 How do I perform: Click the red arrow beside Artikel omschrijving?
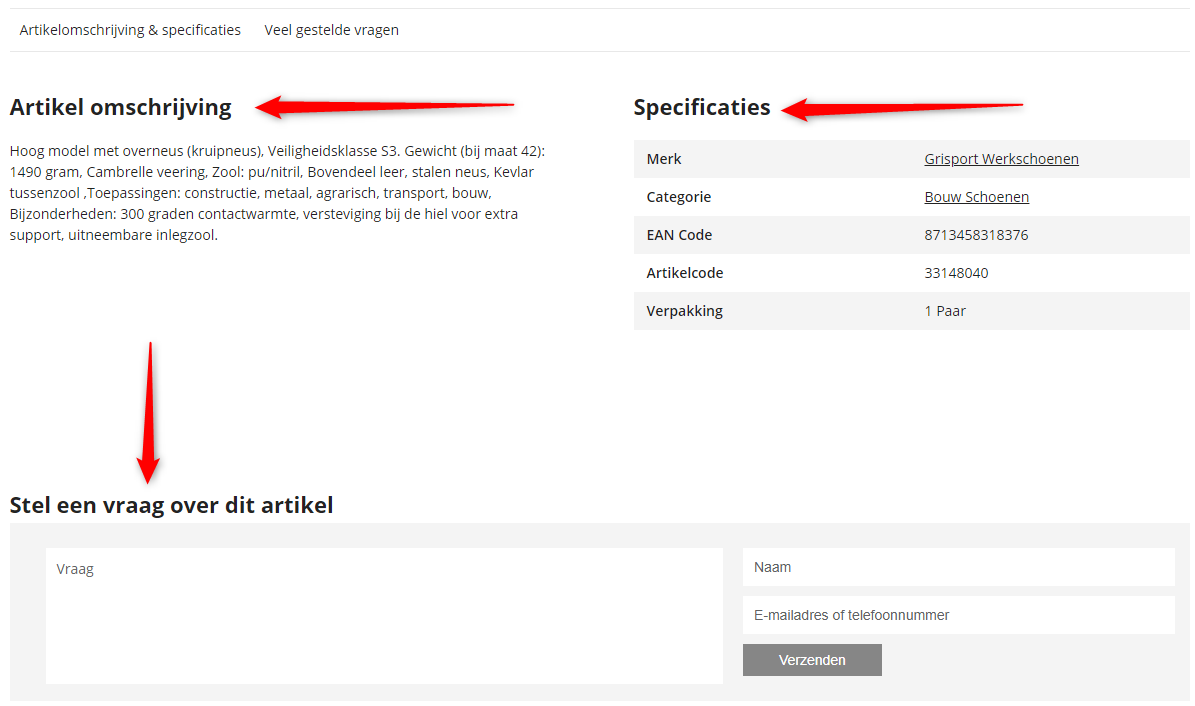tap(385, 107)
